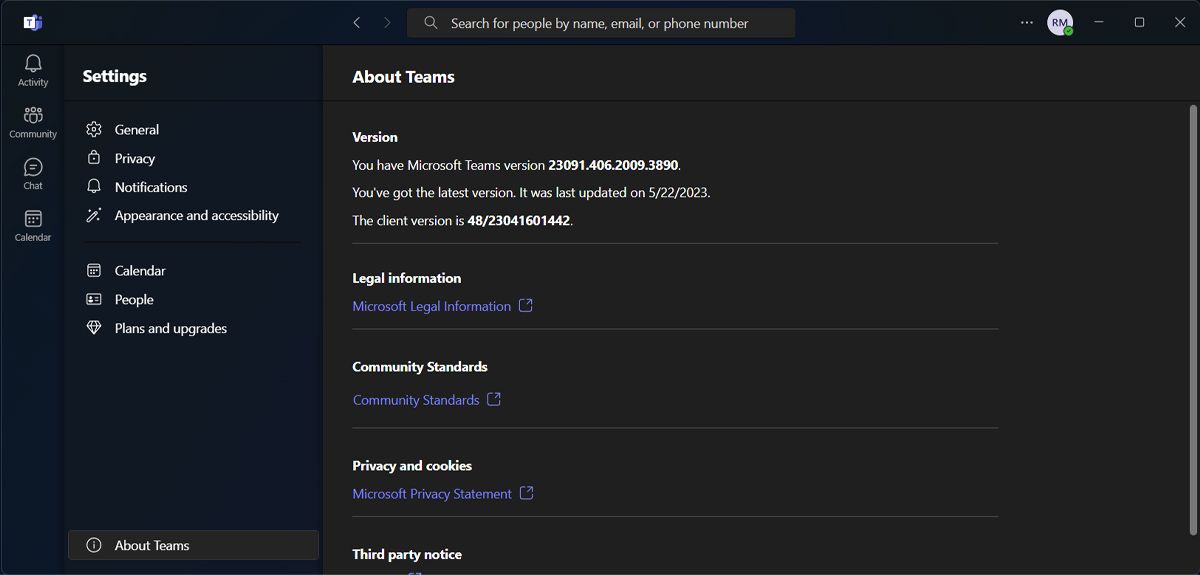Click the Privacy and cookies heading

click(x=412, y=466)
